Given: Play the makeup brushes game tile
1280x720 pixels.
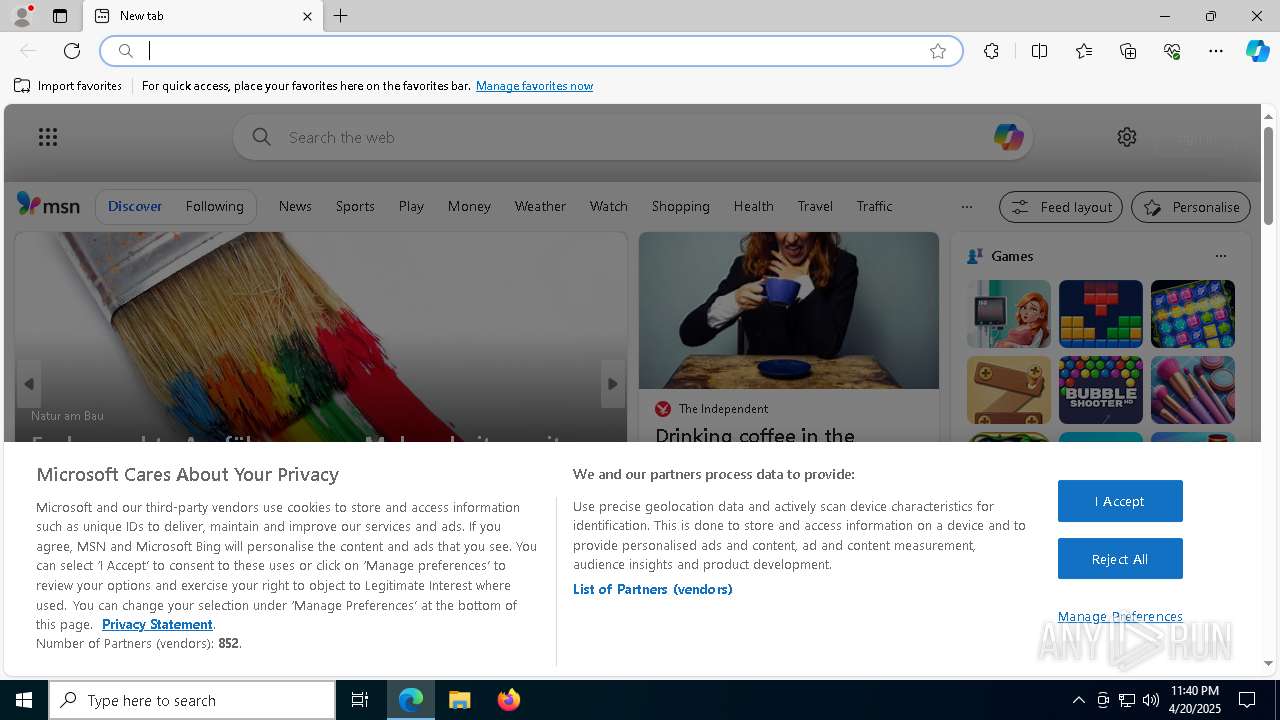Looking at the screenshot, I should [1192, 390].
